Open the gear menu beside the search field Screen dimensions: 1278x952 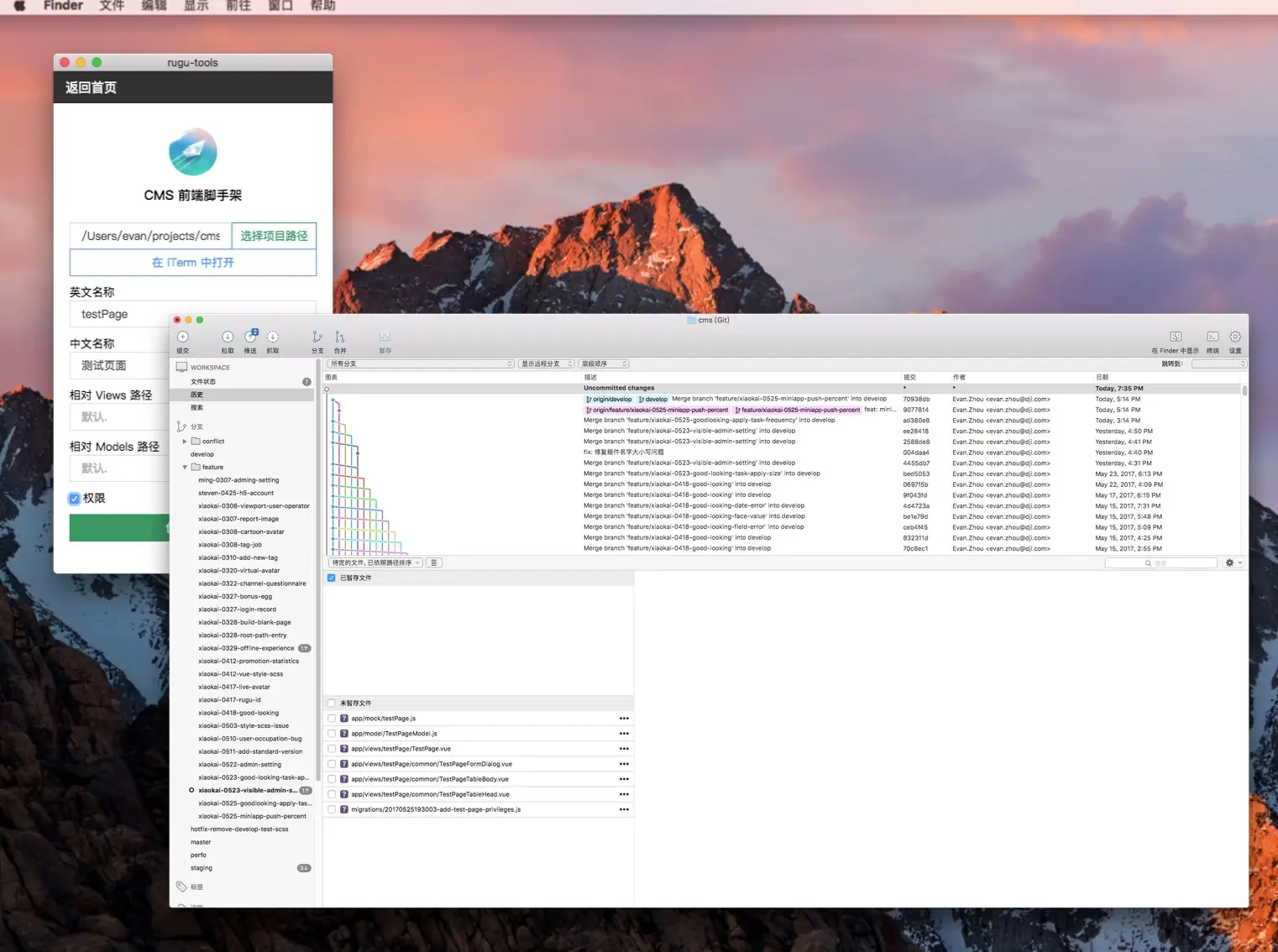click(x=1233, y=562)
